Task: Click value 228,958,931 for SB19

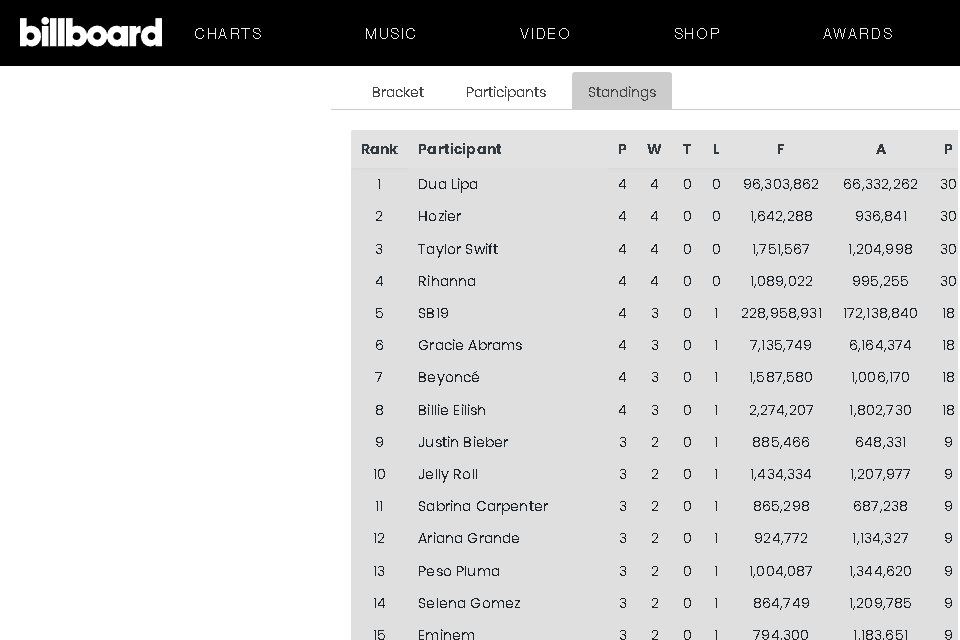Action: [781, 313]
